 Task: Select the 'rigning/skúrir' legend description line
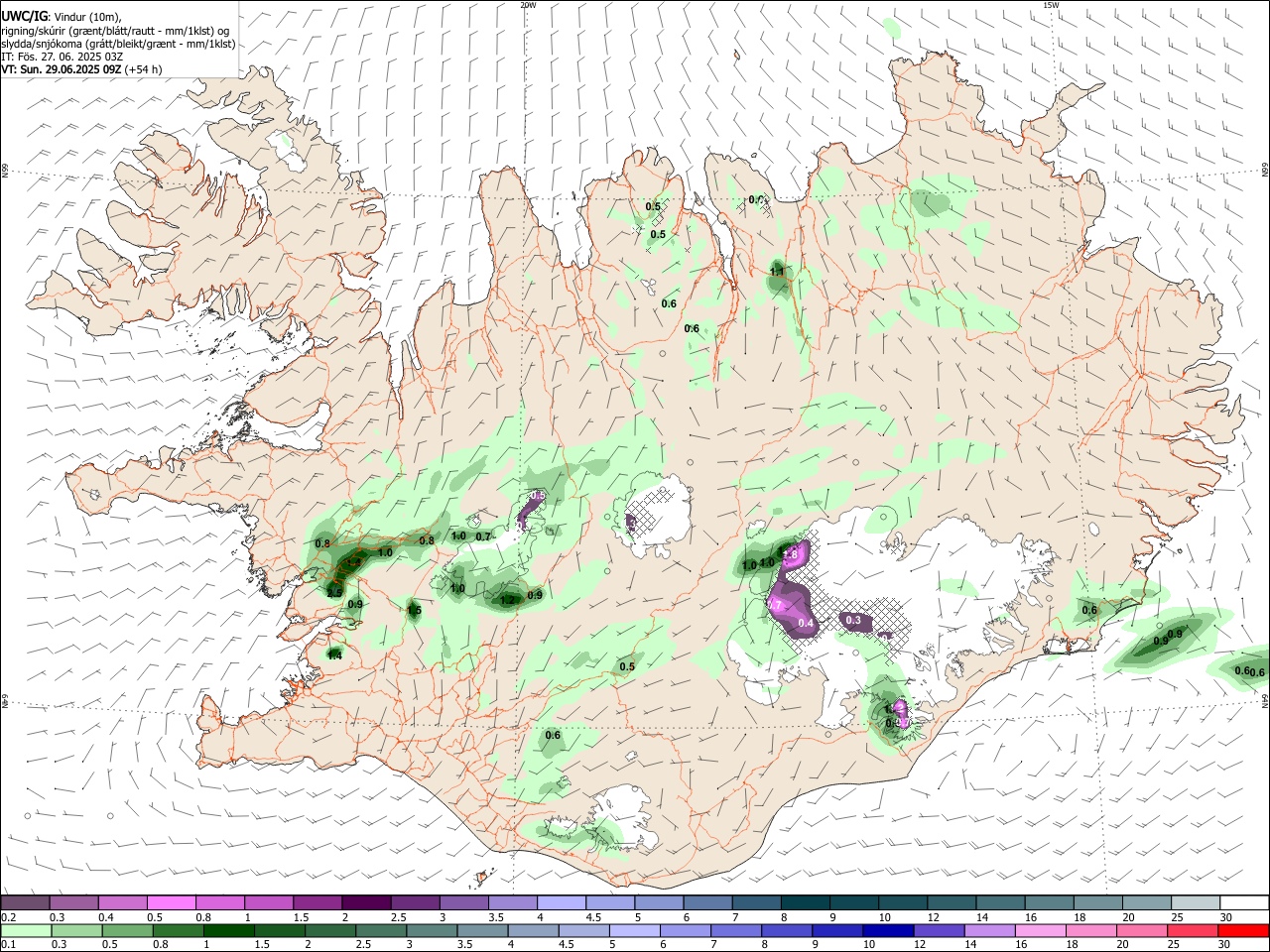(115, 31)
